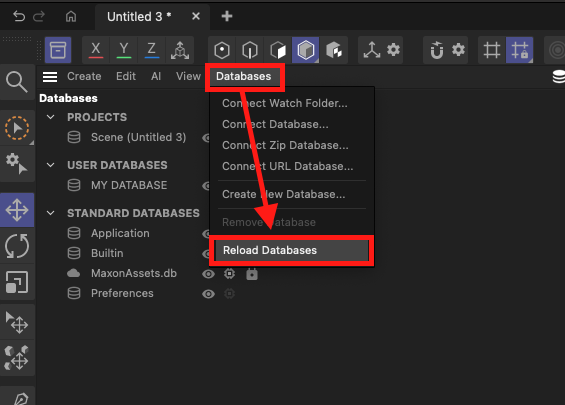Choose Connect URL Database...
The width and height of the screenshot is (565, 405).
coord(288,166)
